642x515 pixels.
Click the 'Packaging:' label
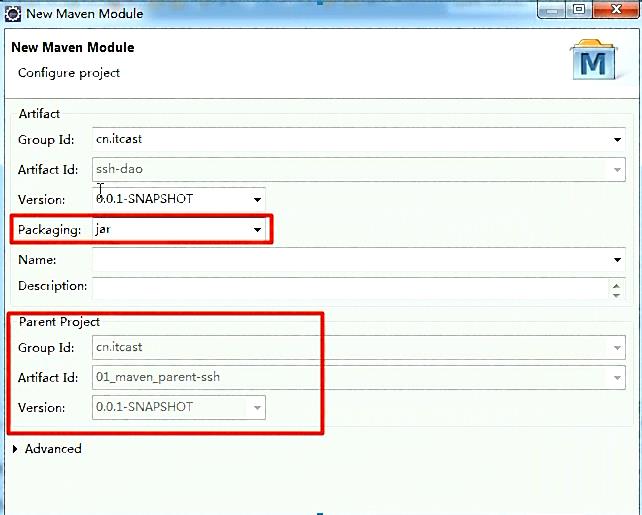[x=49, y=230]
